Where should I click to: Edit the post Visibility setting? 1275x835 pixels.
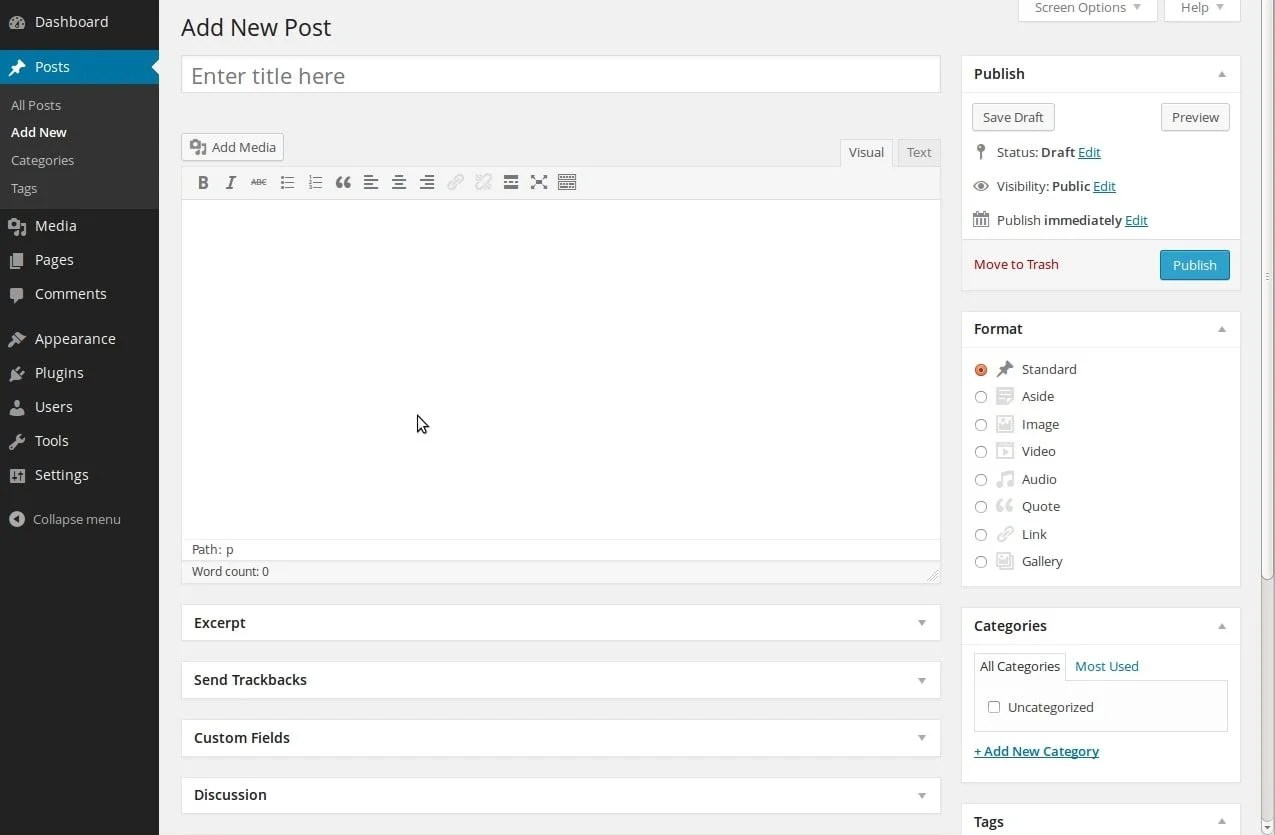[x=1104, y=186]
